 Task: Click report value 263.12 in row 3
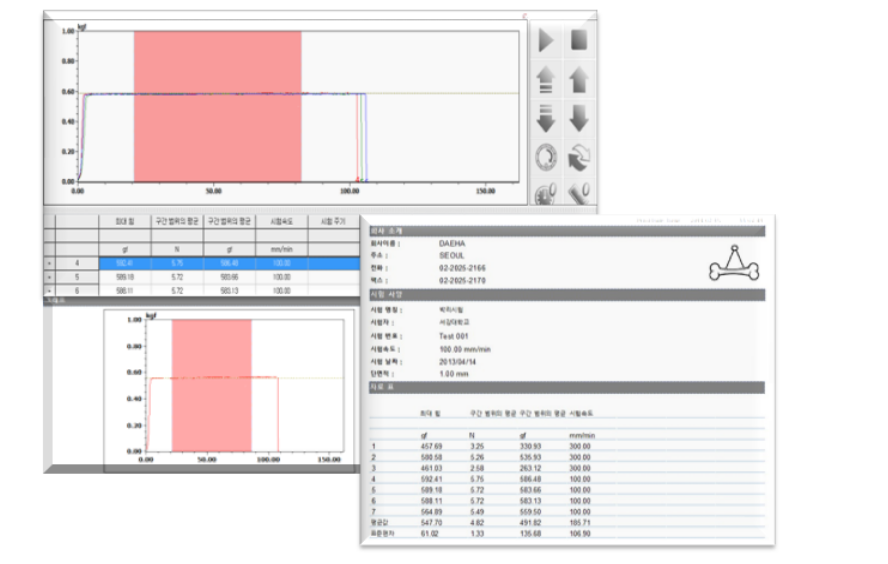531,468
